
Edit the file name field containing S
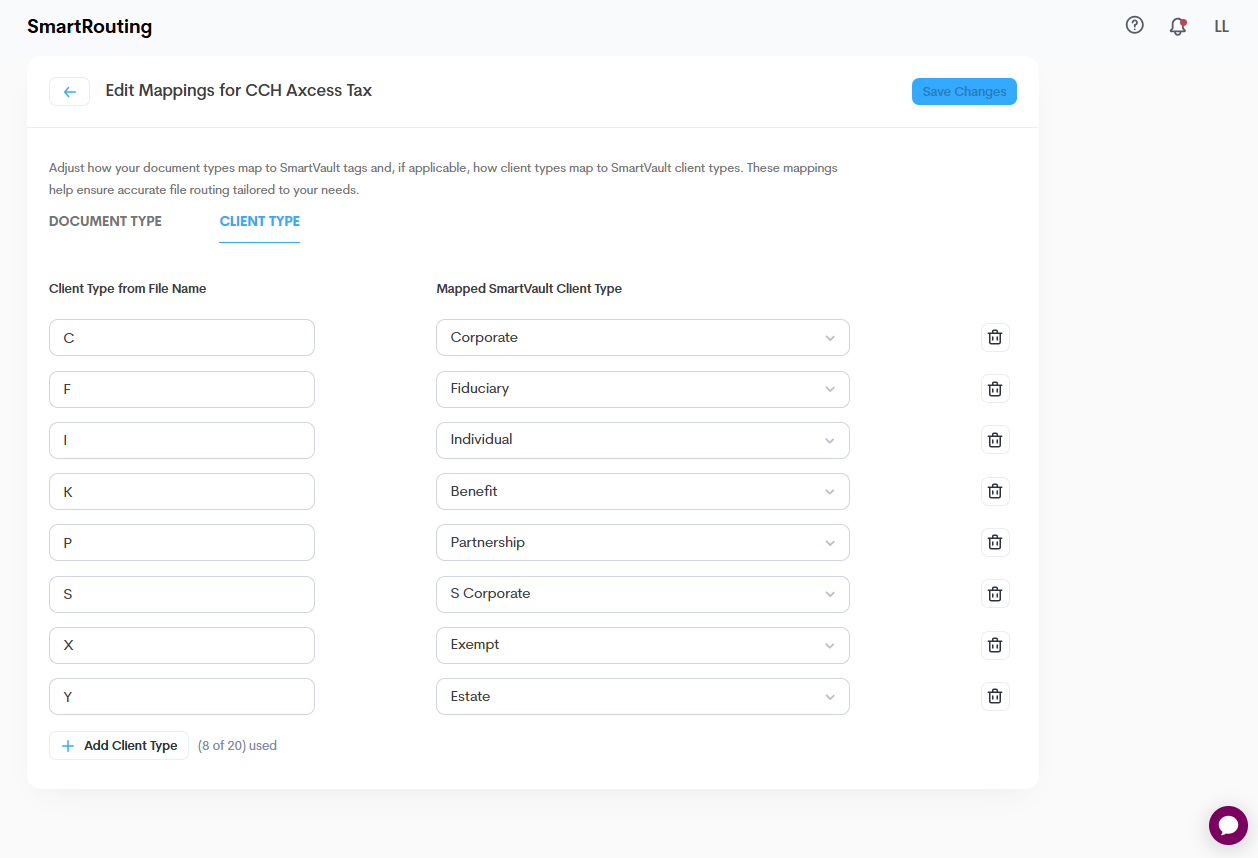pos(182,594)
